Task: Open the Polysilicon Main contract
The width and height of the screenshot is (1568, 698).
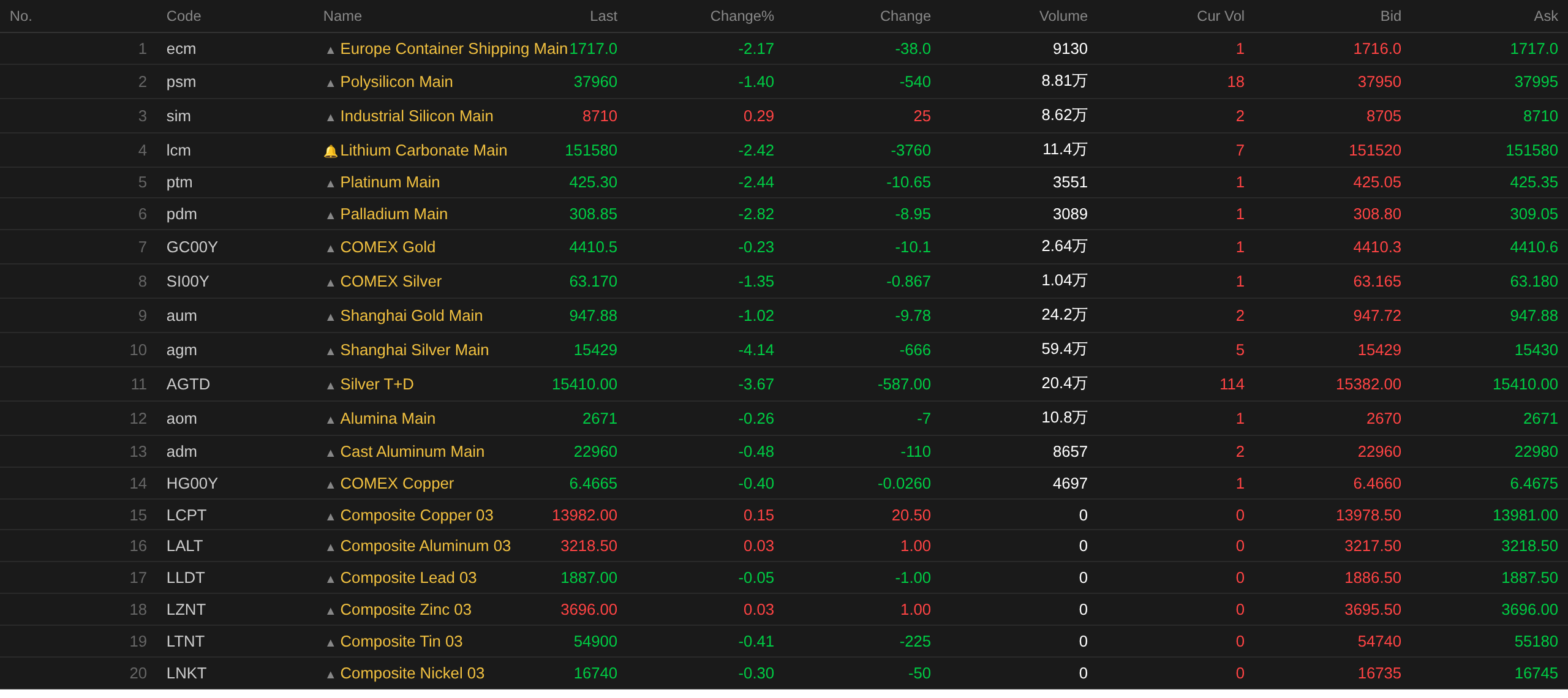Action: 396,81
